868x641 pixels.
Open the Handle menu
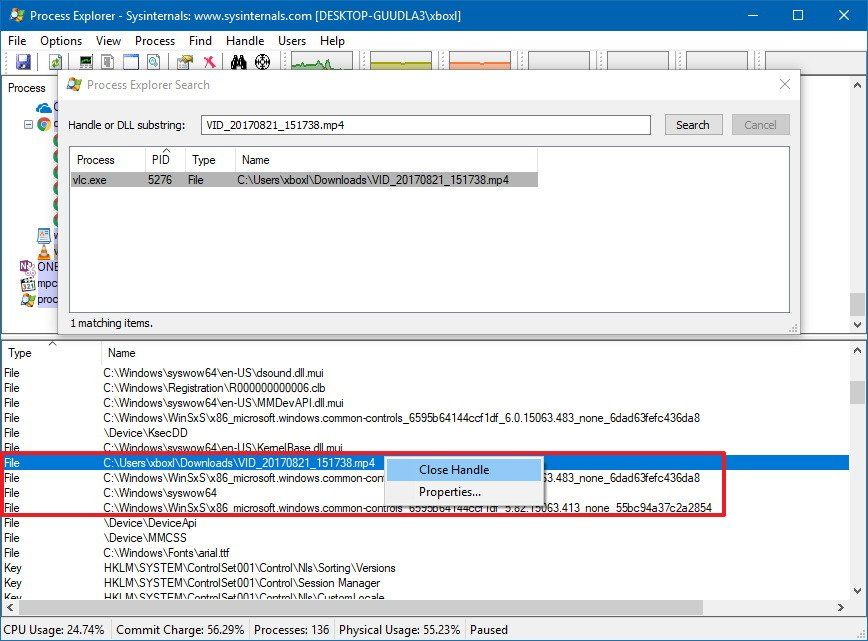(x=244, y=41)
